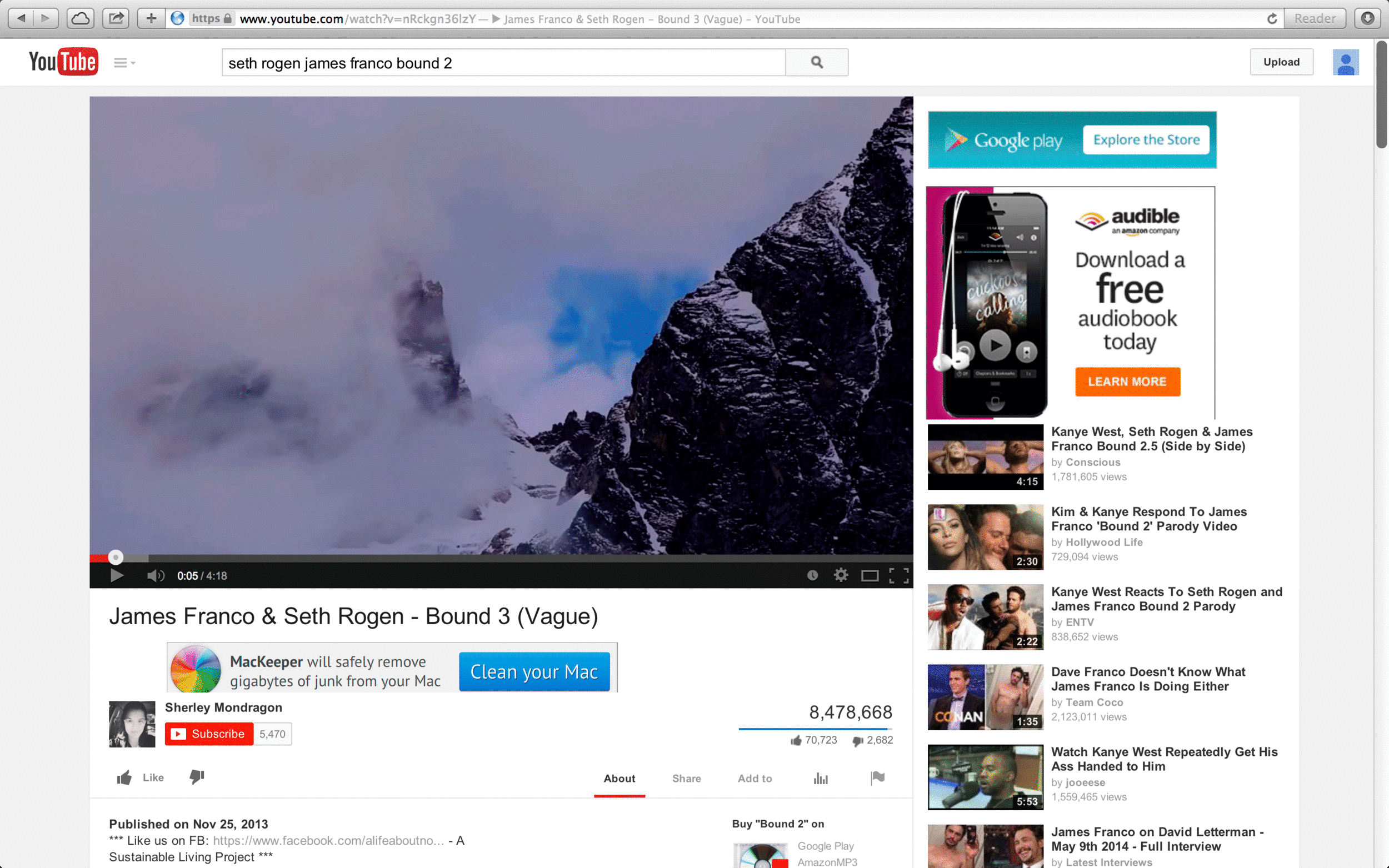
Task: Click the Watch Later clock icon
Action: point(812,575)
